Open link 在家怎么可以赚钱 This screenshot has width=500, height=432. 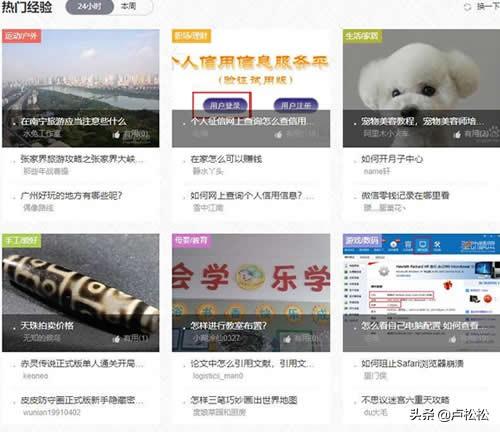point(226,159)
